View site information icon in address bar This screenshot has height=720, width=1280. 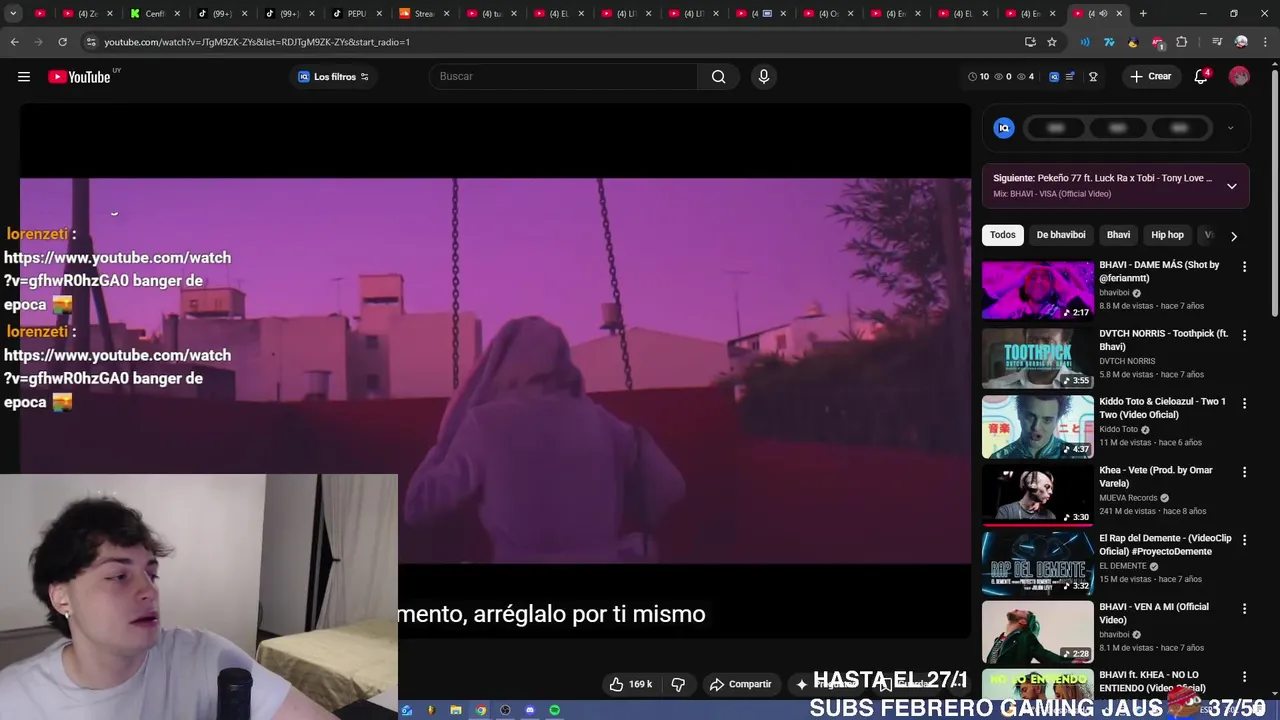coord(91,42)
